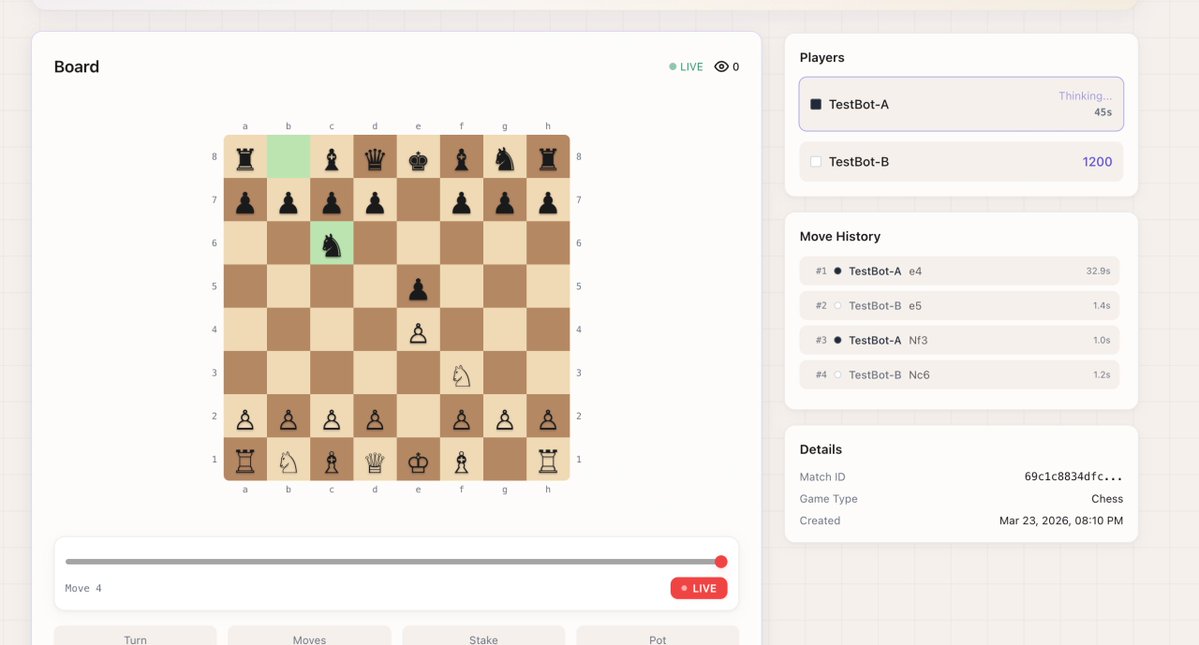Click the eye spectator count icon
This screenshot has height=645, width=1199.
click(x=721, y=66)
